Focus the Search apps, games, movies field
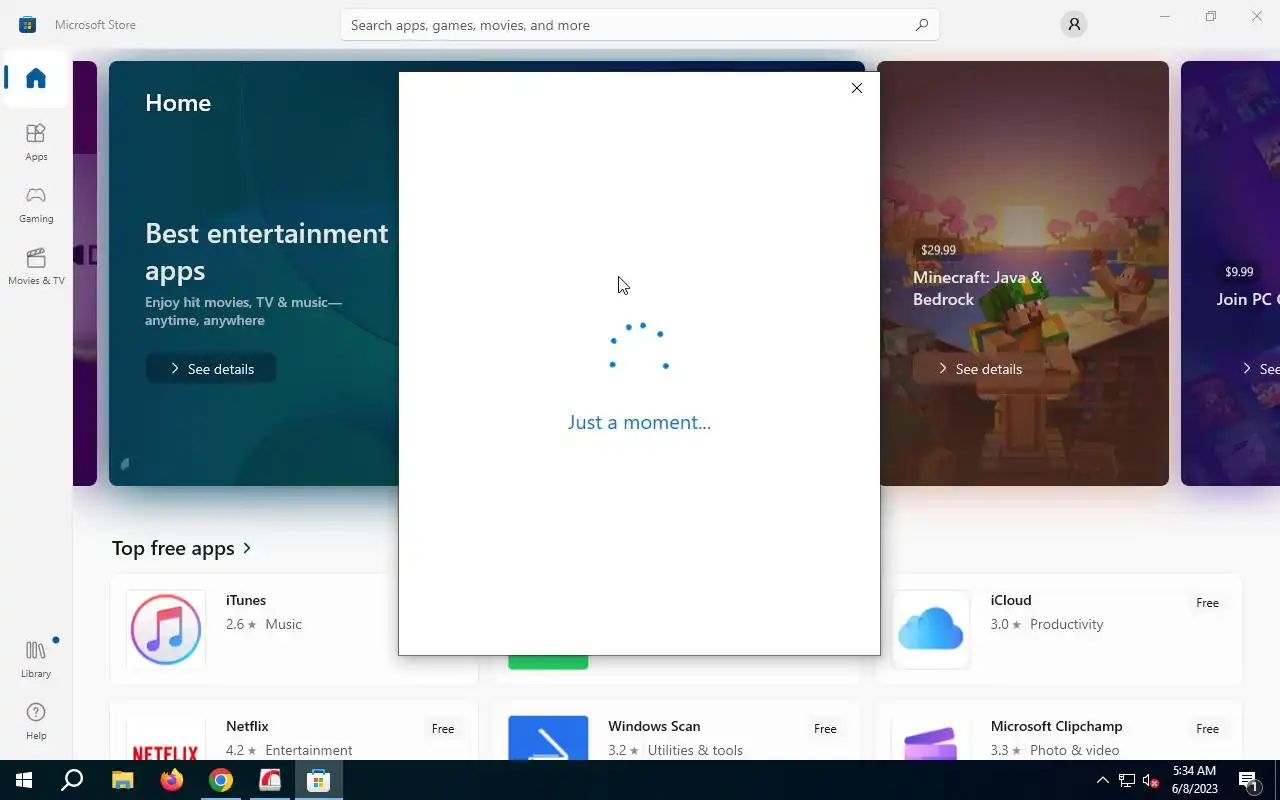 coord(640,25)
